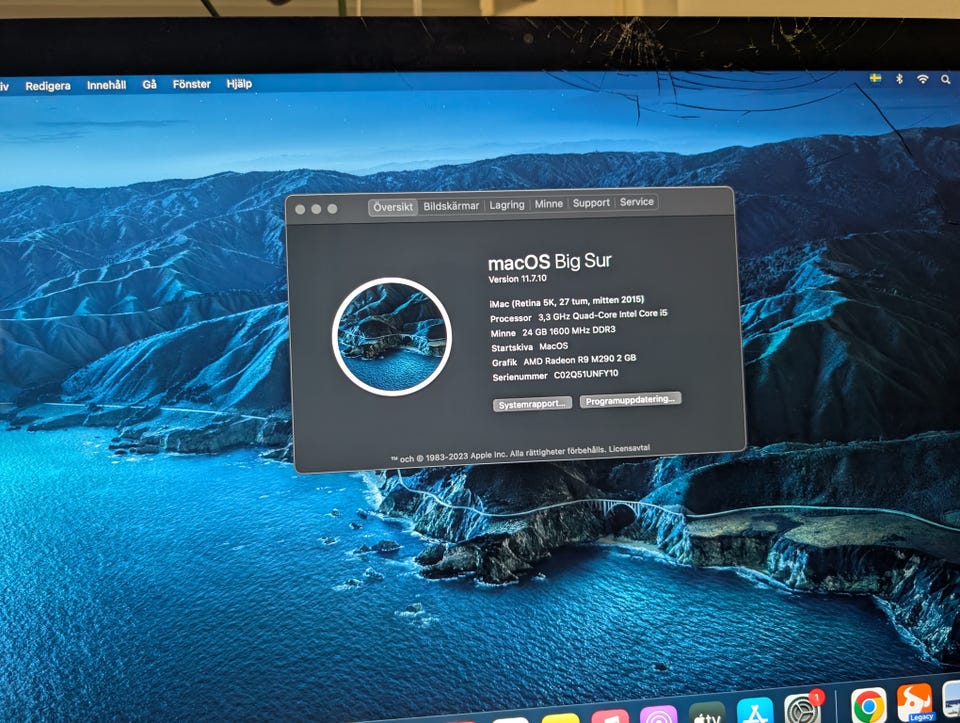Open the orange Legacy app in Dock
960x723 pixels.
[x=915, y=703]
